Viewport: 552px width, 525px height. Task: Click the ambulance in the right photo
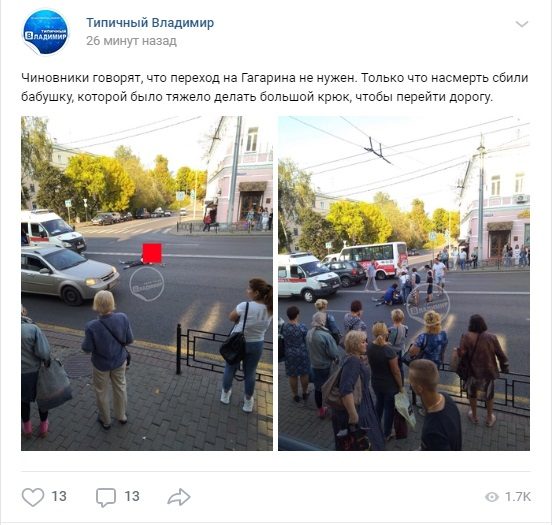coord(308,277)
